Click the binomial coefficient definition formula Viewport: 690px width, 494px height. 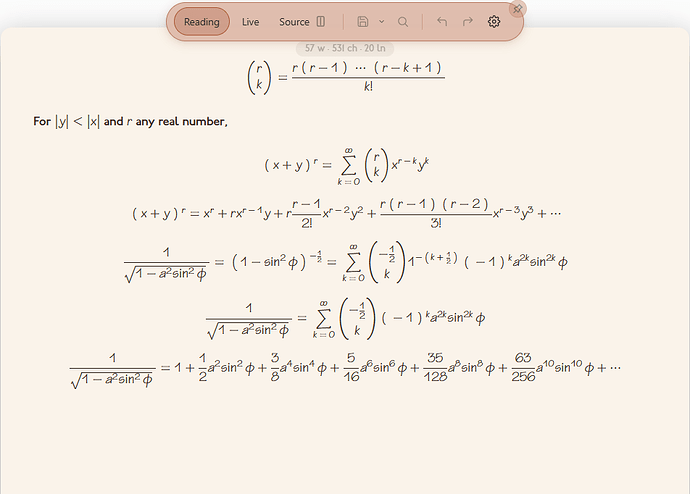point(346,77)
